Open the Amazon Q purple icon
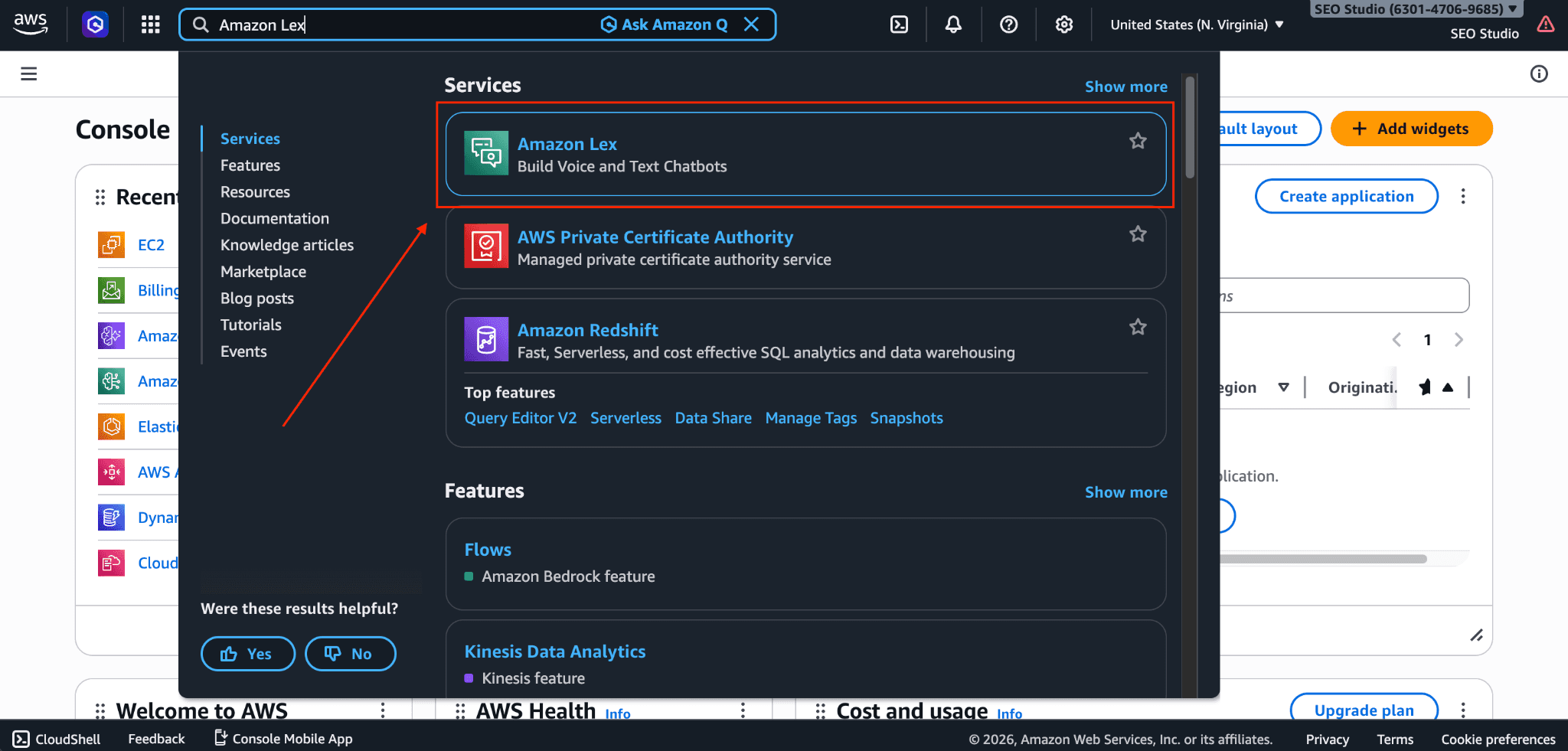Screen dimensions: 1568x751 (95, 24)
